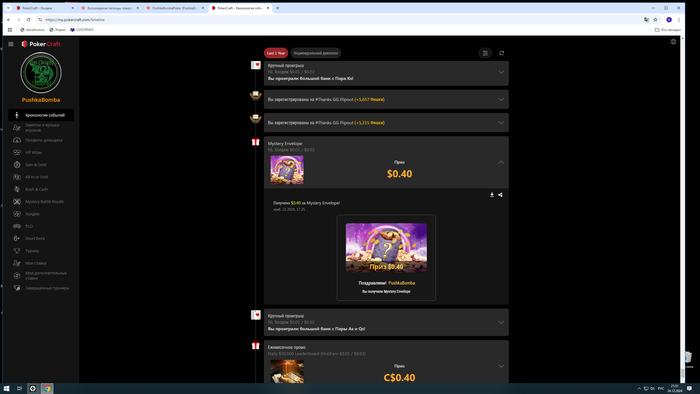Open the translate page icon
The image size is (700, 394).
(646, 20)
